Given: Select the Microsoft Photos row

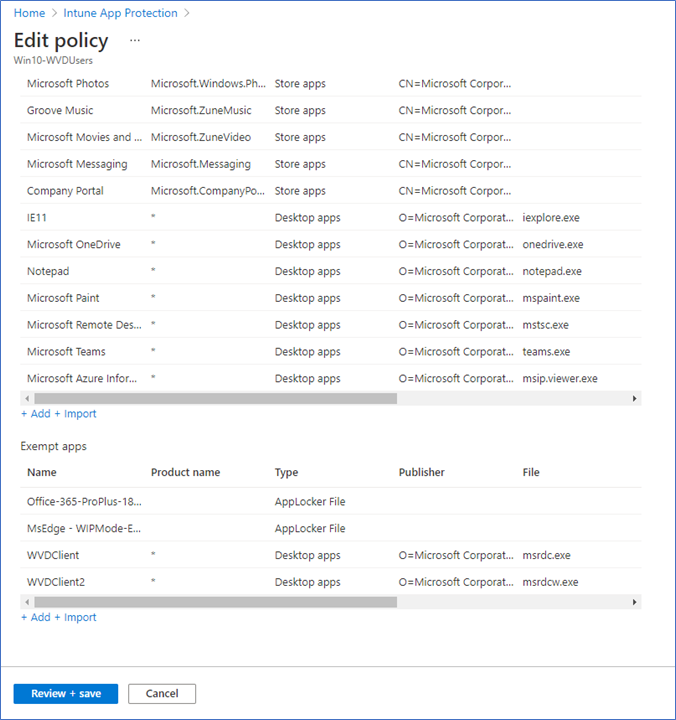Looking at the screenshot, I should pos(331,84).
